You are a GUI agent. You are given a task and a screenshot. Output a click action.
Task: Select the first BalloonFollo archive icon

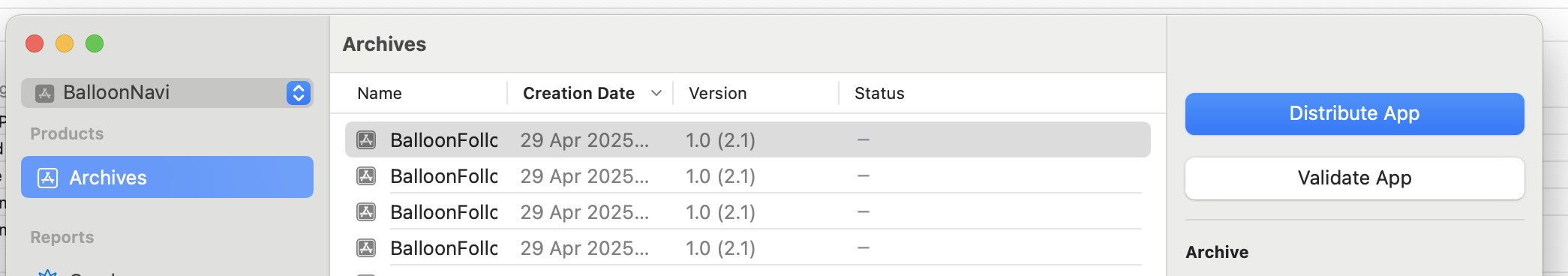coord(366,139)
